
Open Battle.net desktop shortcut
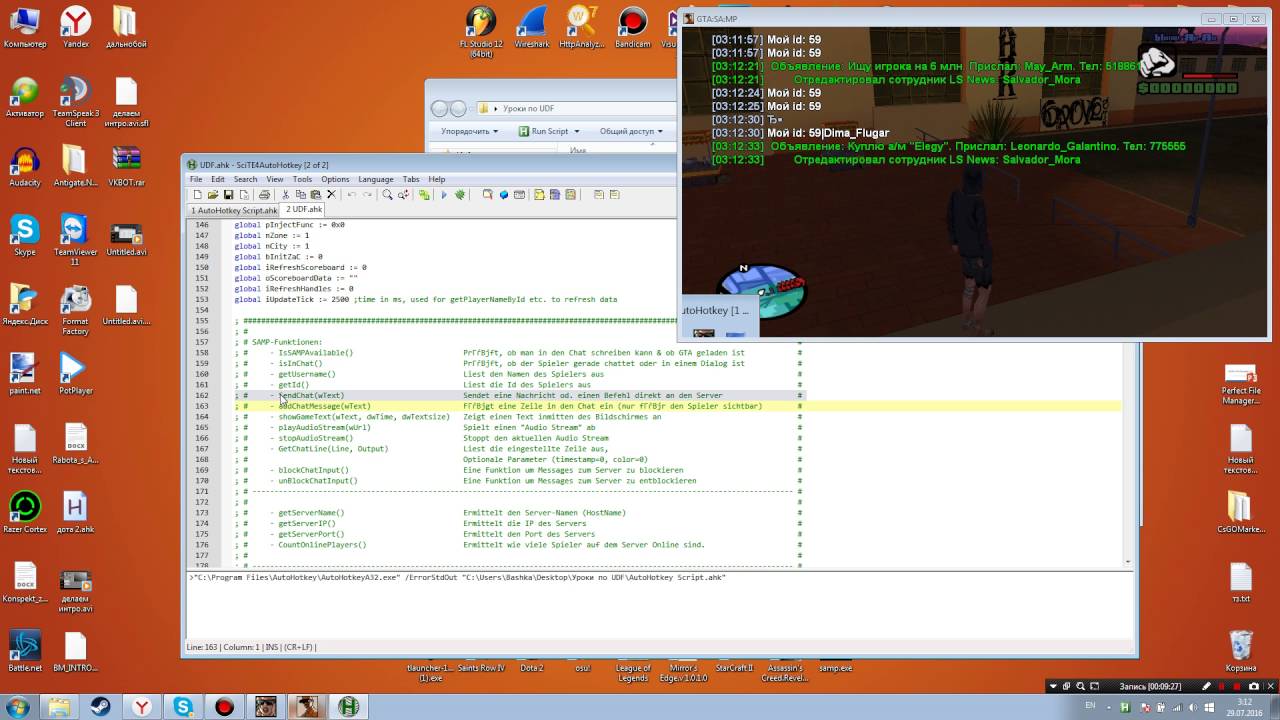25,651
